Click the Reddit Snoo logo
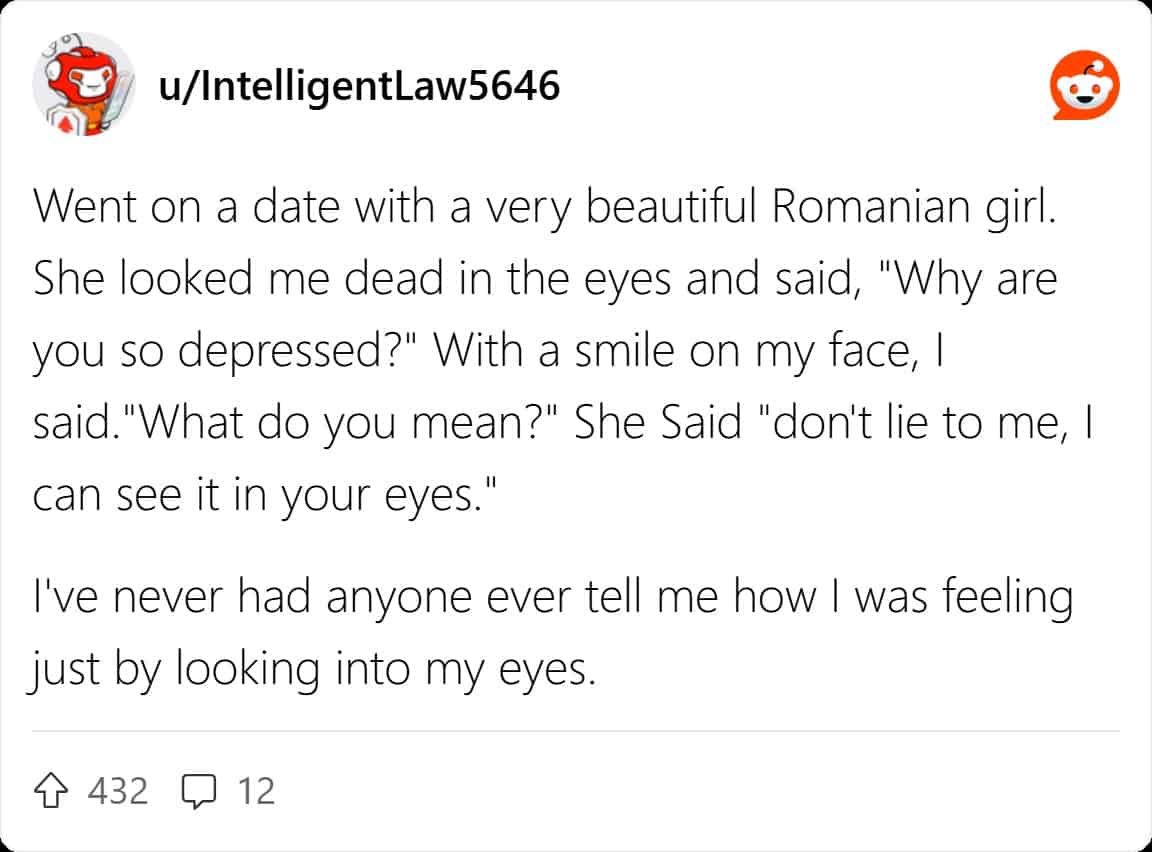The image size is (1152, 852). click(x=1084, y=84)
